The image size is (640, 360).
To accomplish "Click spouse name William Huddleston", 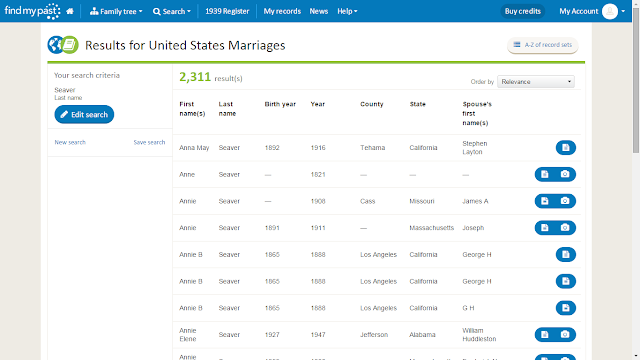I will pos(479,335).
